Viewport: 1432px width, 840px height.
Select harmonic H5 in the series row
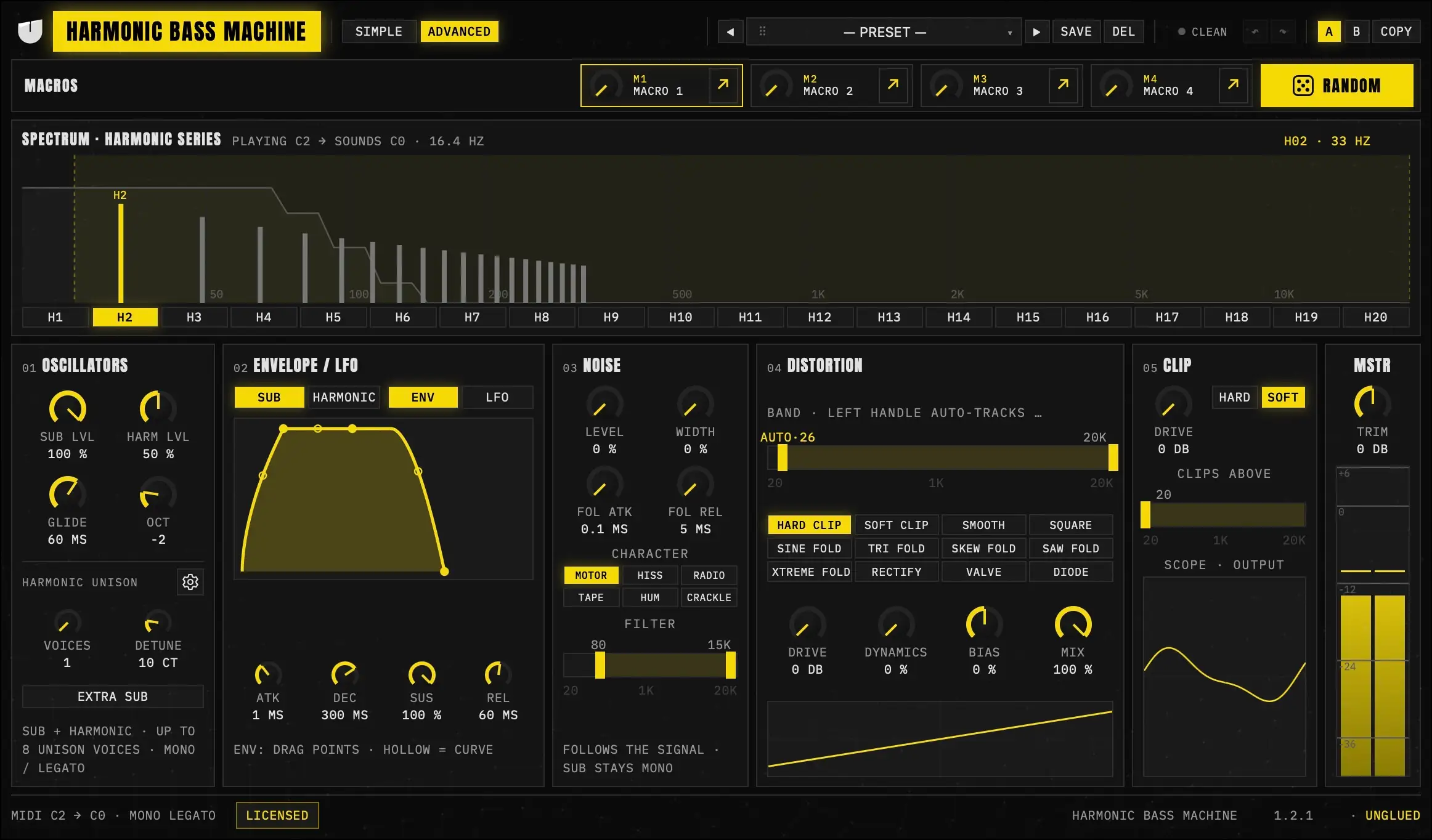(333, 317)
